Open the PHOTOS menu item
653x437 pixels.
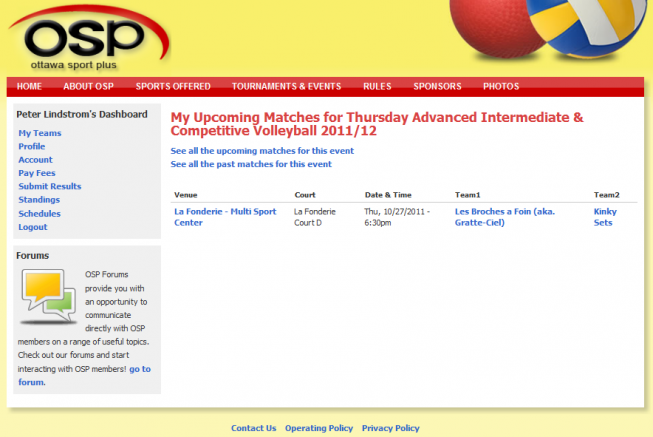coord(501,87)
